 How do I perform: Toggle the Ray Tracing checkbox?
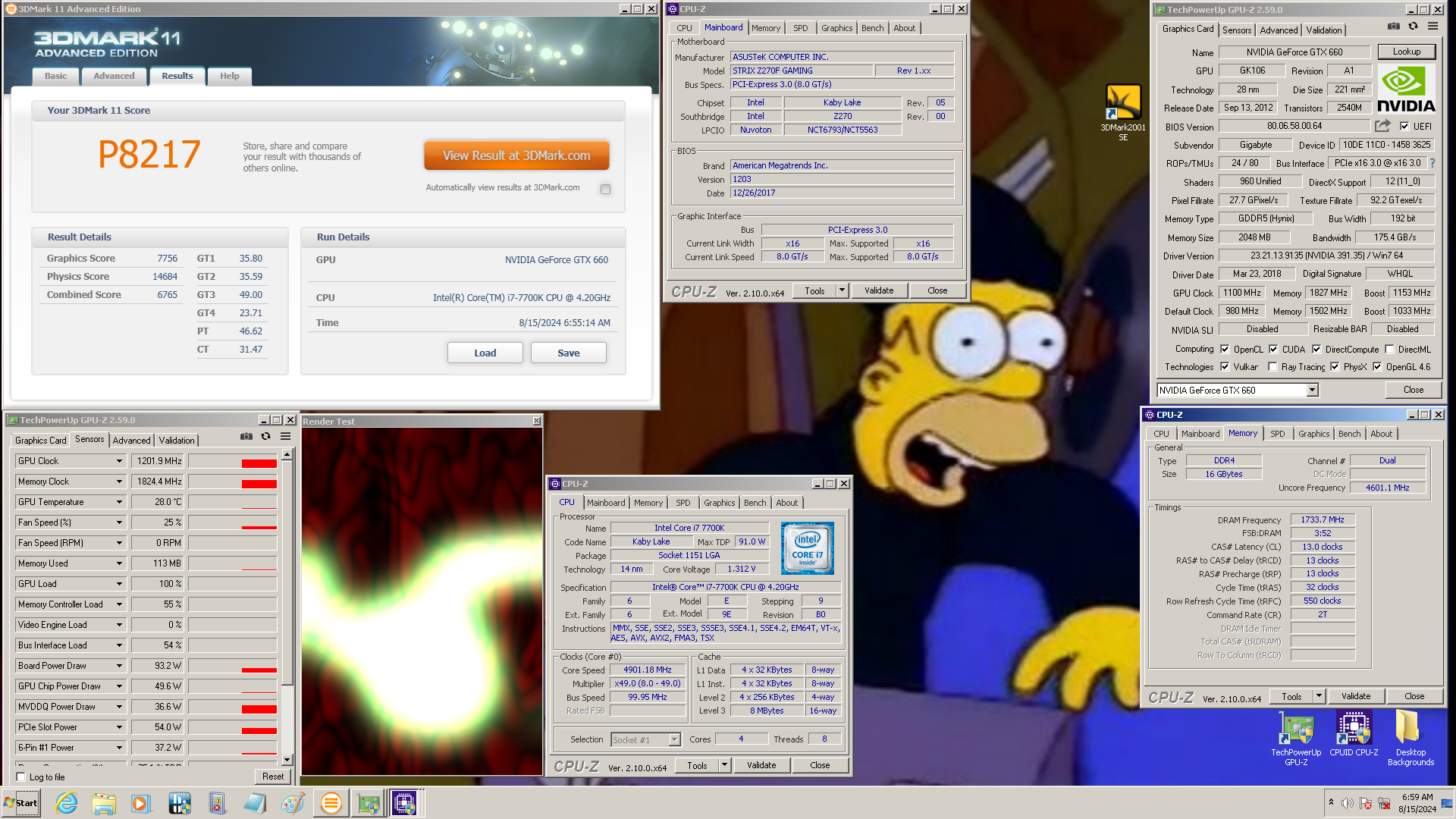[x=1272, y=367]
